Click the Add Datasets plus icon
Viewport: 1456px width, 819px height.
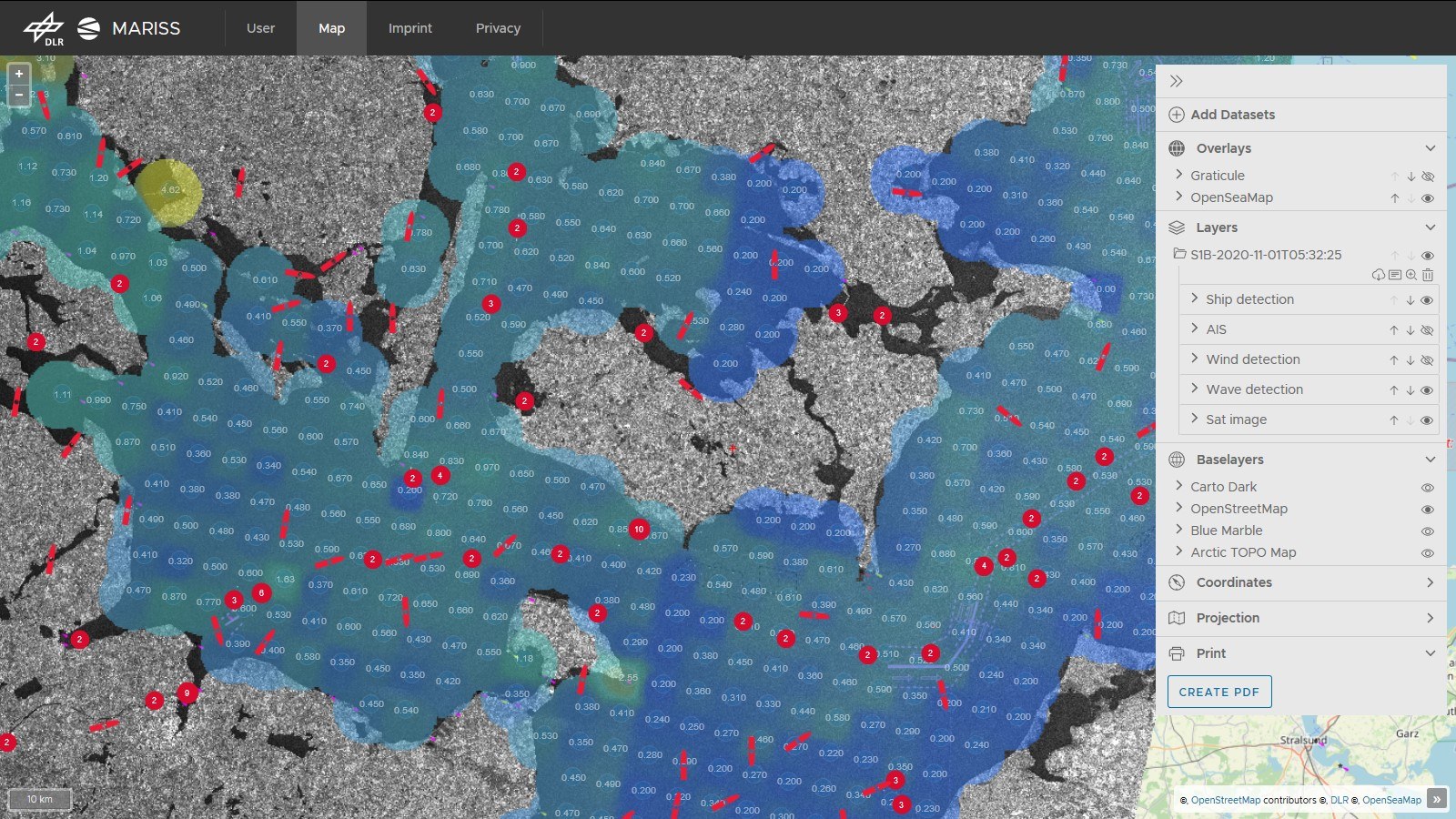pyautogui.click(x=1177, y=115)
